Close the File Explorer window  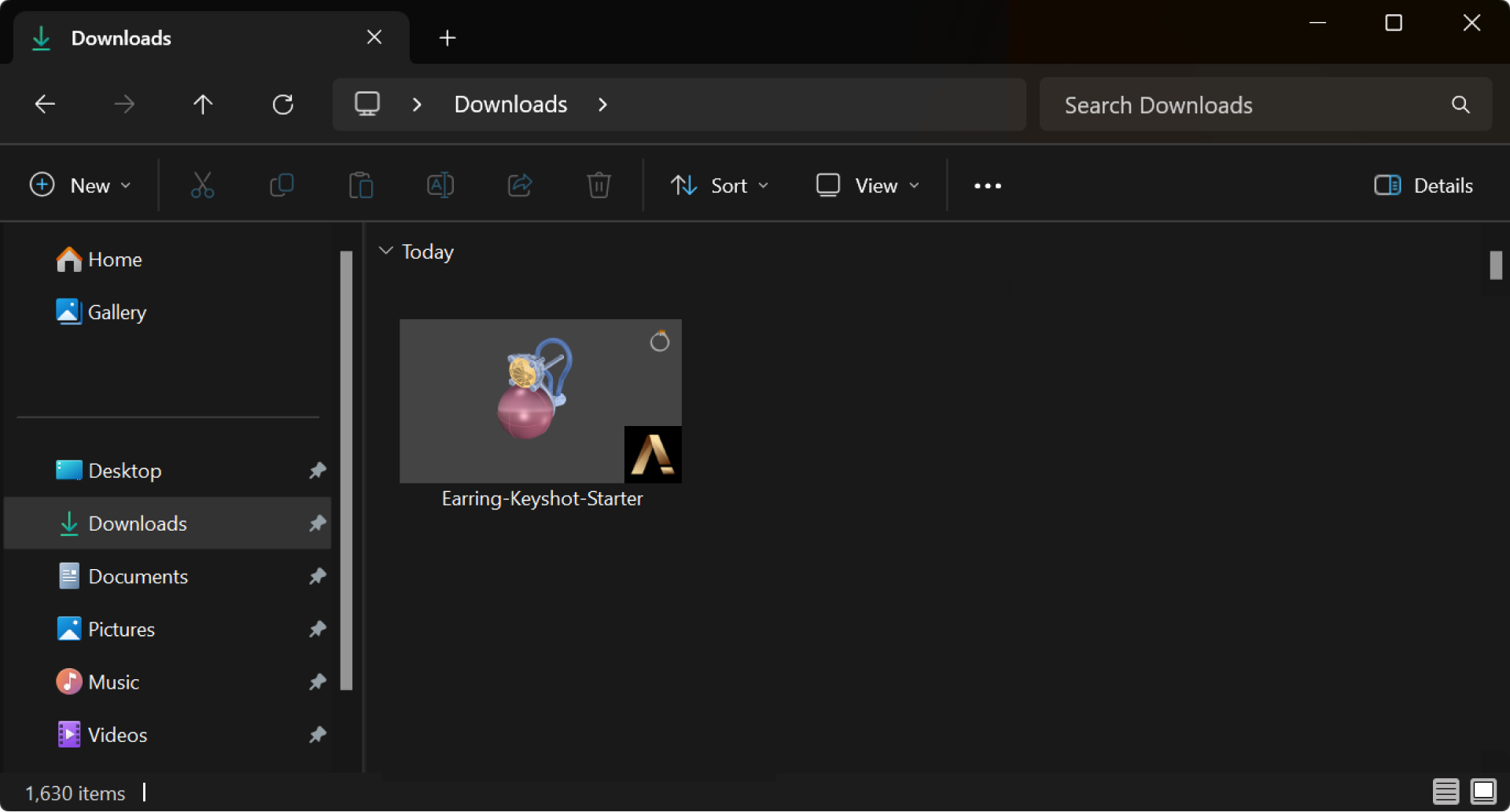coord(1471,23)
